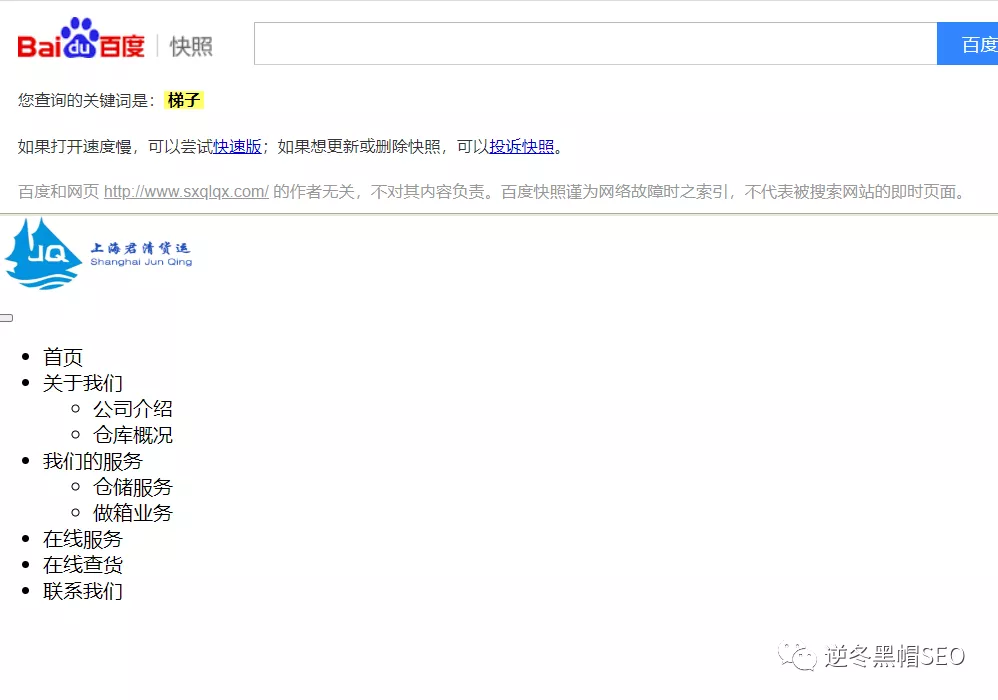Open 公司介绍 submenu item

(x=133, y=409)
